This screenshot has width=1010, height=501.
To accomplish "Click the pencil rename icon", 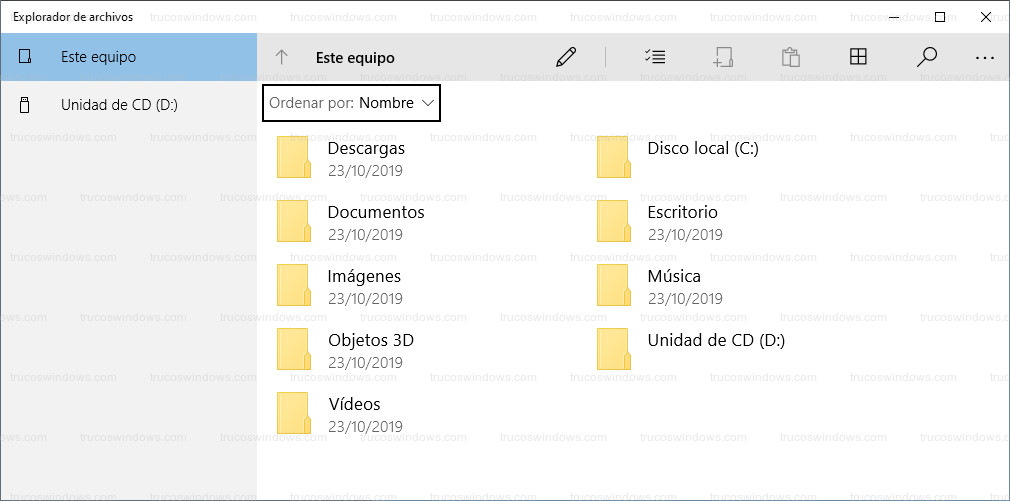I will [566, 57].
